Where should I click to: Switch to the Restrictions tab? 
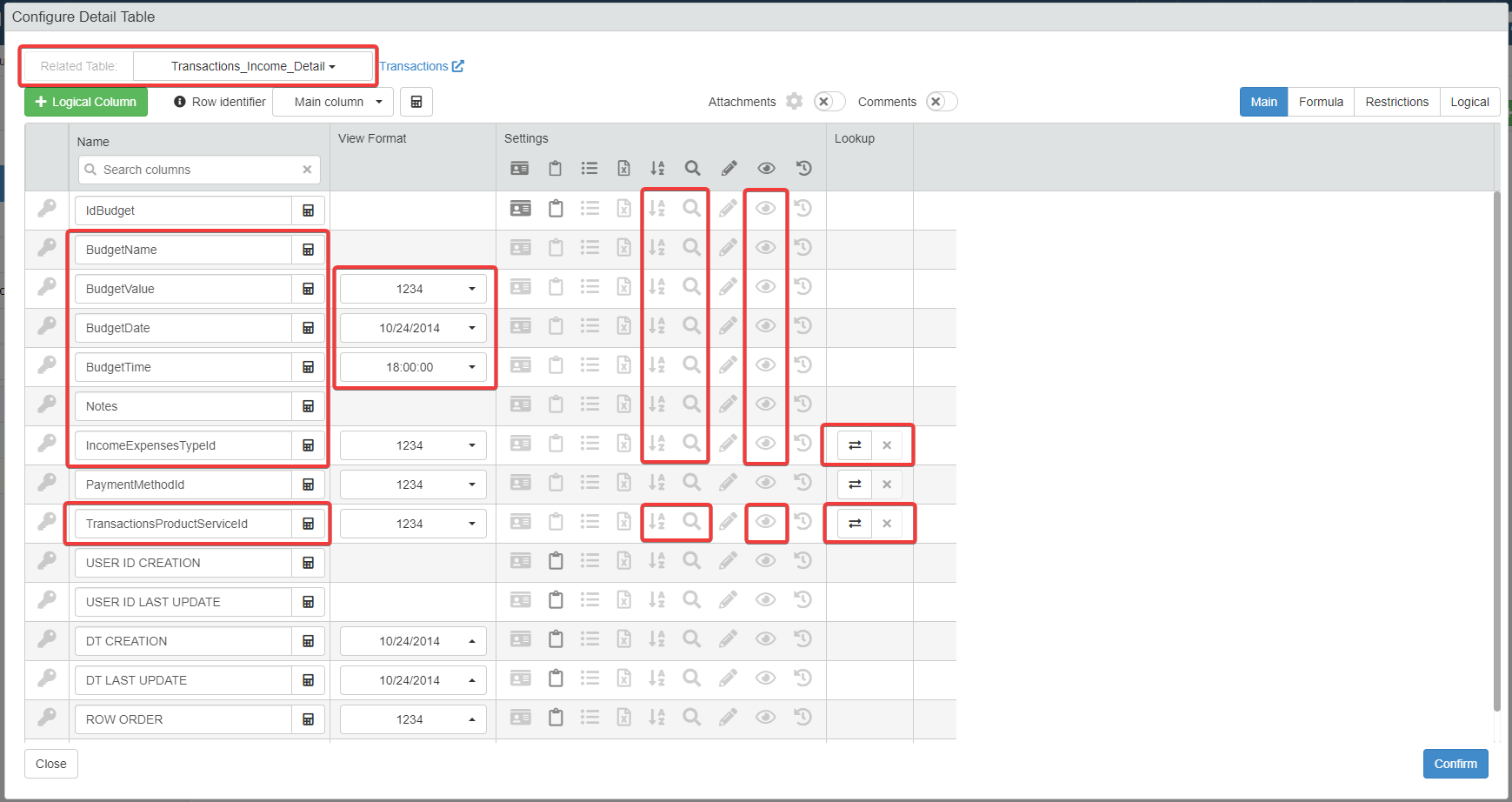(x=1396, y=102)
